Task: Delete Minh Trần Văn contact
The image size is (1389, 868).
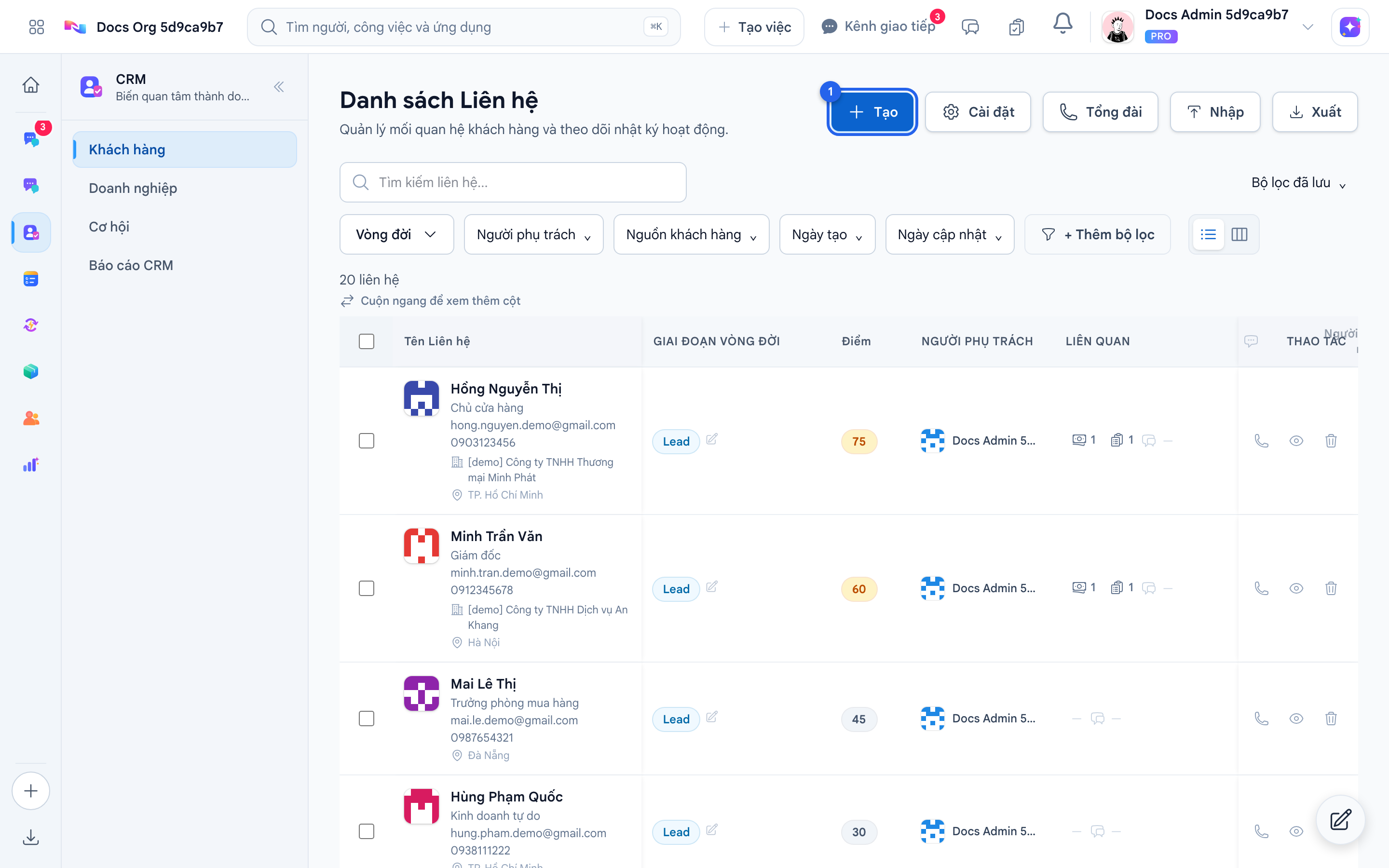Action: click(1331, 588)
